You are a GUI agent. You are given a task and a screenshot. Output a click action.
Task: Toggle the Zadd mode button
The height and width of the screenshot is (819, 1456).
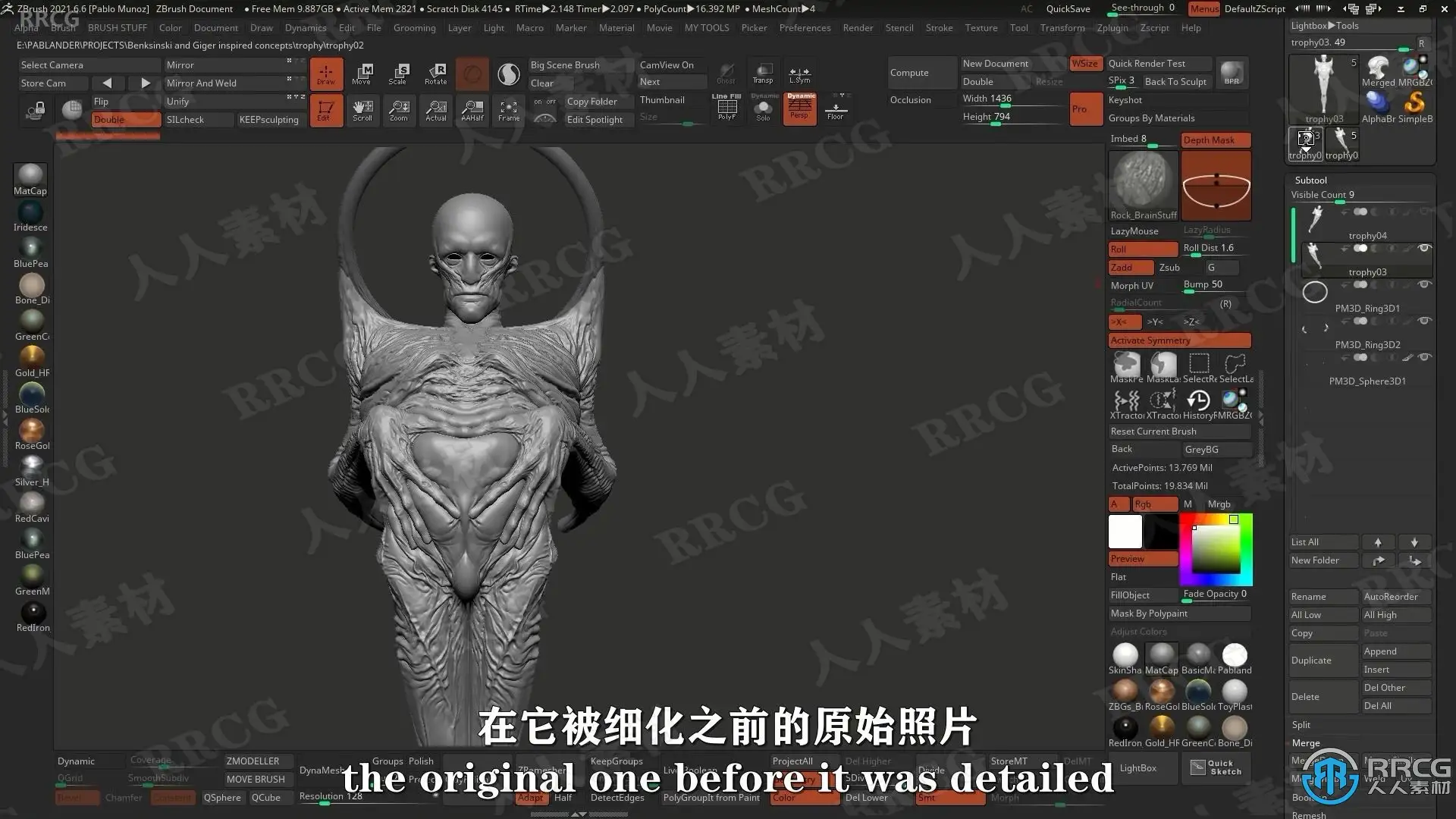(x=1131, y=268)
